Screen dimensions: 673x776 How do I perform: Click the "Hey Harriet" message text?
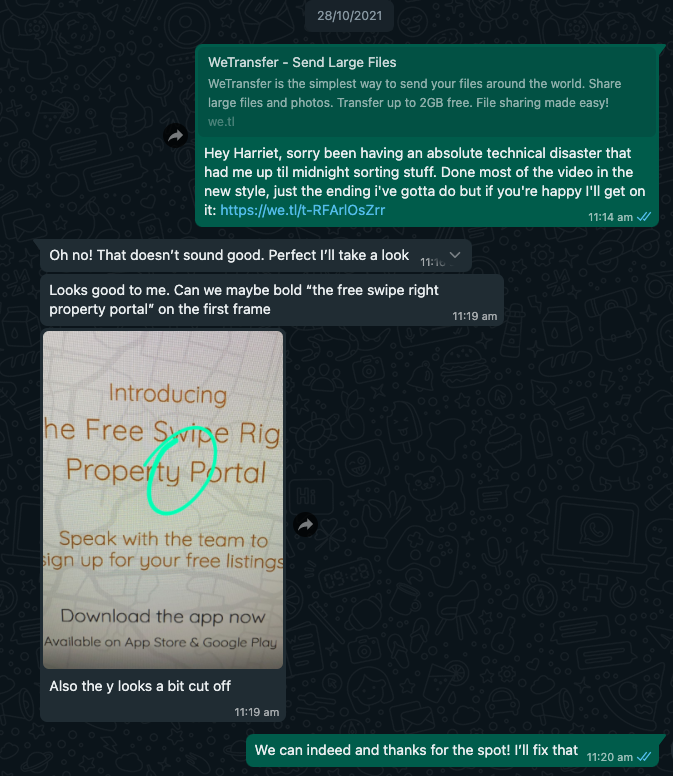pyautogui.click(x=425, y=182)
